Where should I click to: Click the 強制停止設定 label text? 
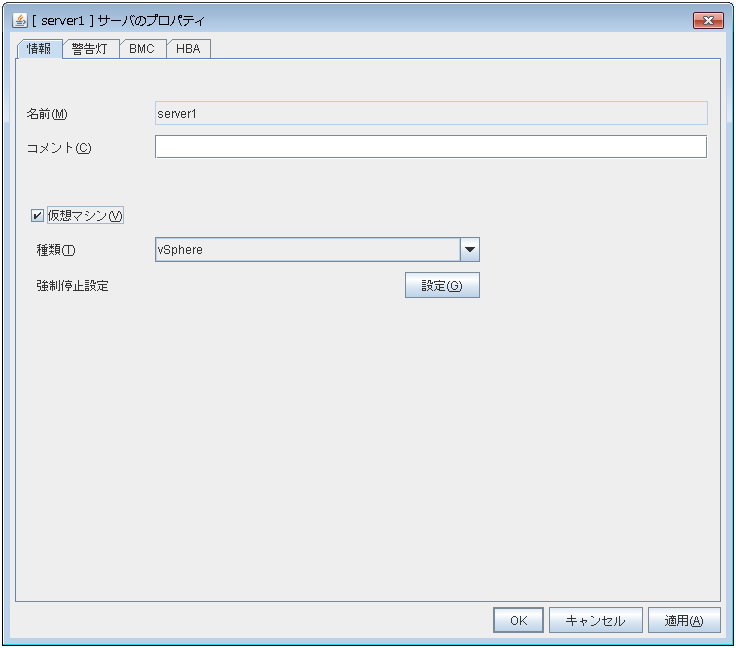point(72,286)
